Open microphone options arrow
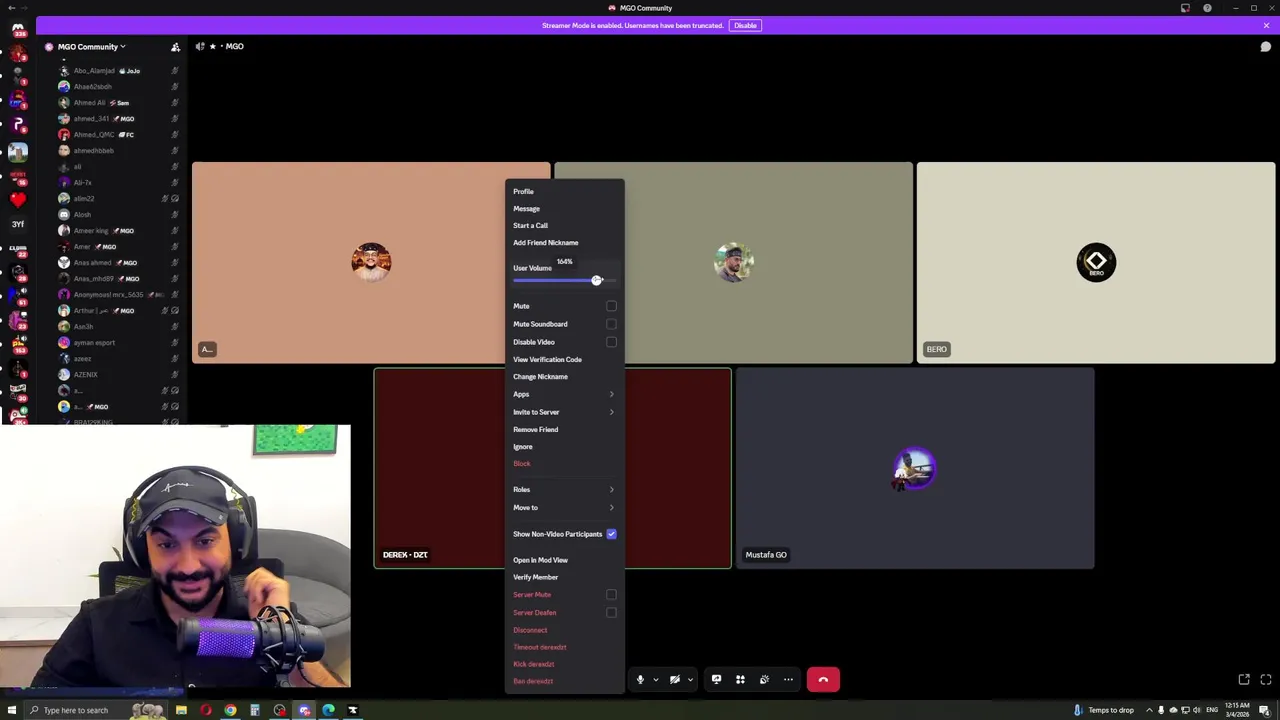This screenshot has height=720, width=1280. [x=656, y=680]
